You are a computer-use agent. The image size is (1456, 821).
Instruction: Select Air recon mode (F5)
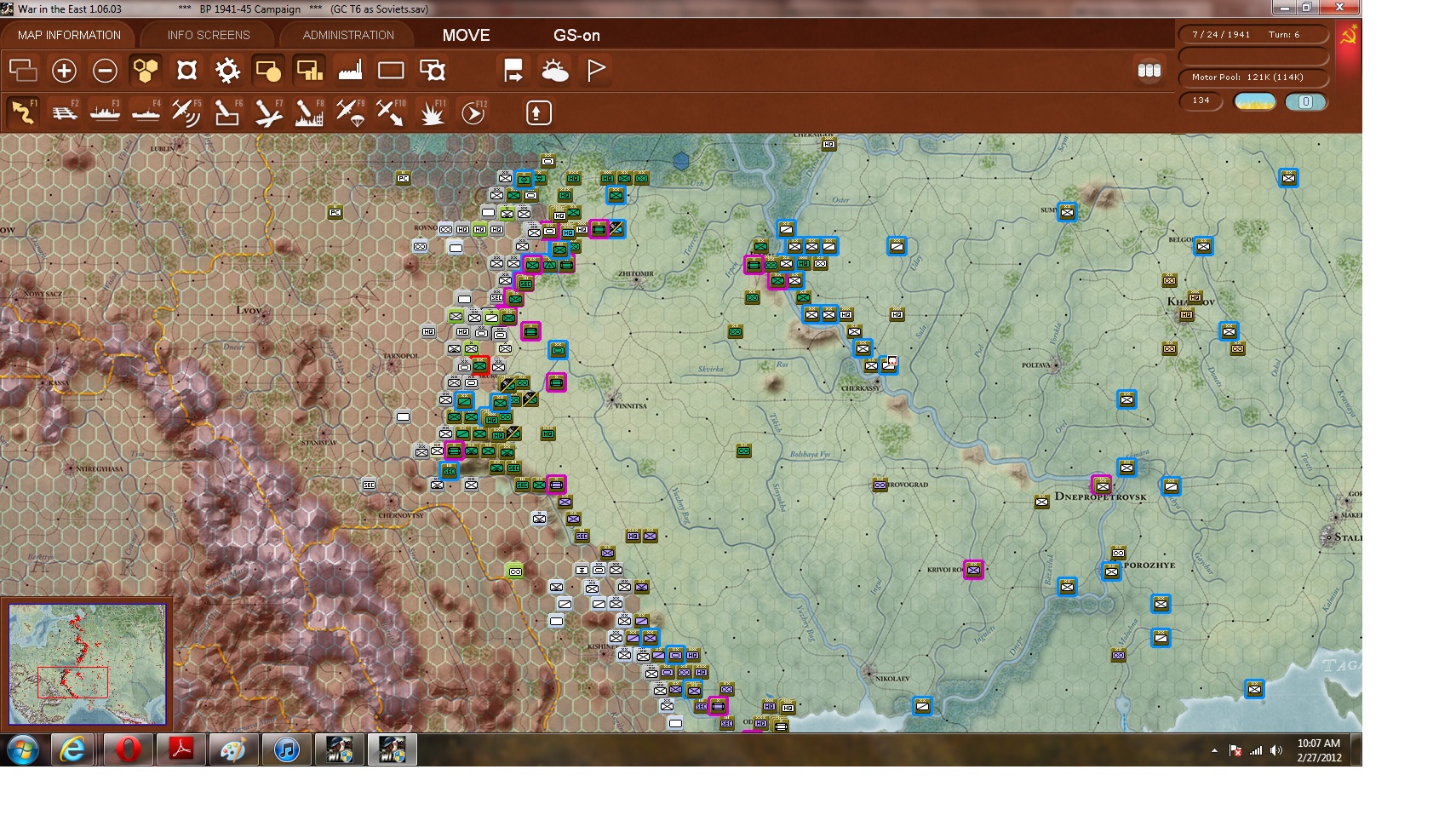click(186, 112)
